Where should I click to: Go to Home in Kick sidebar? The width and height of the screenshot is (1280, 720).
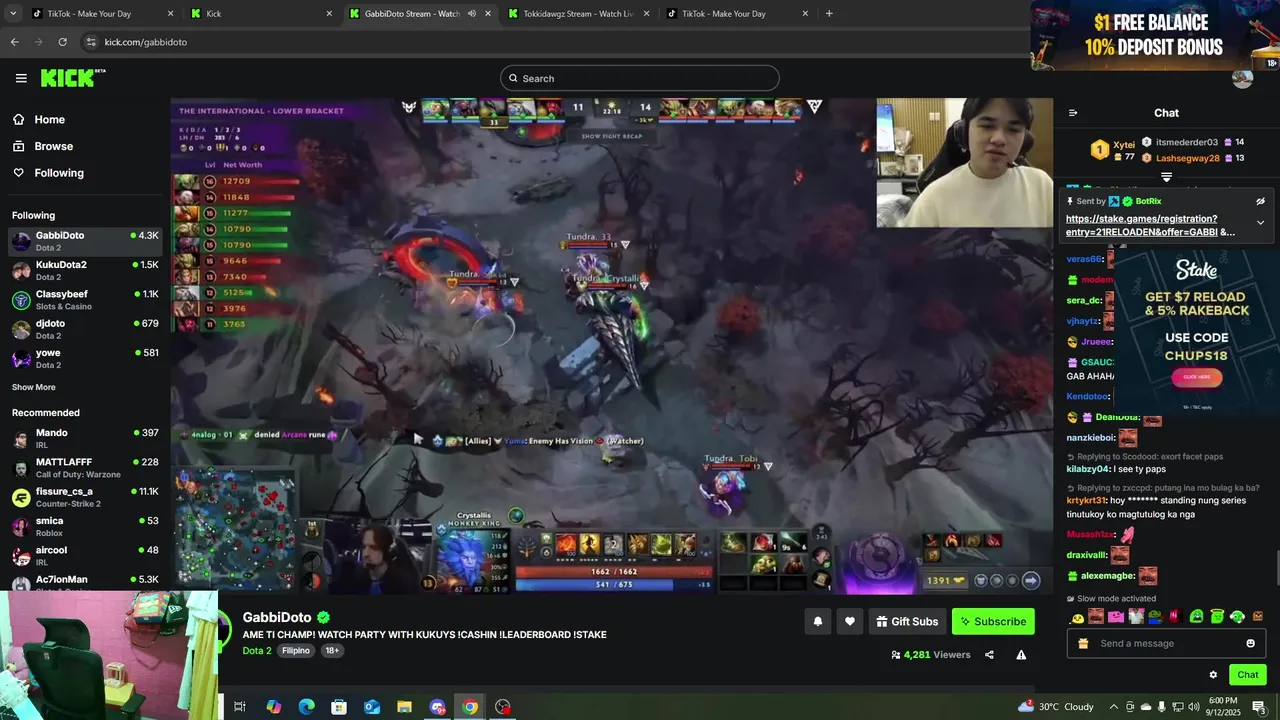pyautogui.click(x=49, y=119)
